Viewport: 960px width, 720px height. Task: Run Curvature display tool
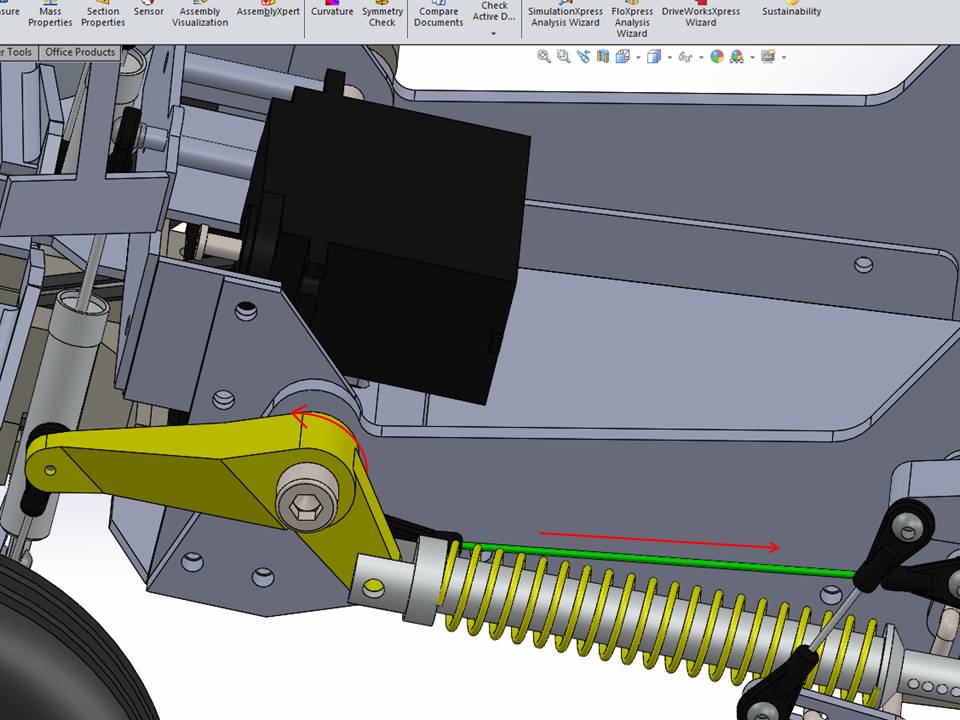332,9
